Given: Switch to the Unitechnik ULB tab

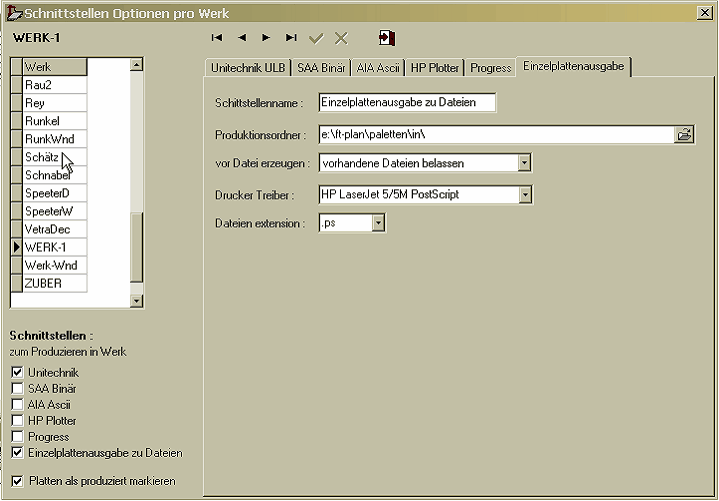Looking at the screenshot, I should tap(248, 68).
